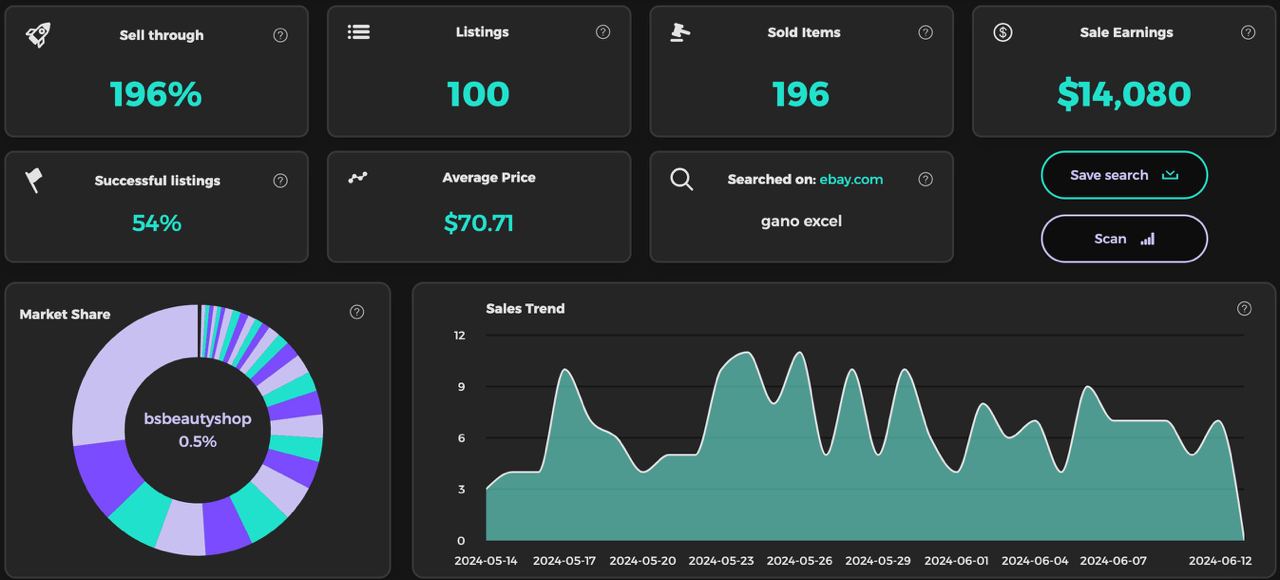1280x580 pixels.
Task: Click the 12 label on the y-axis
Action: click(x=460, y=335)
